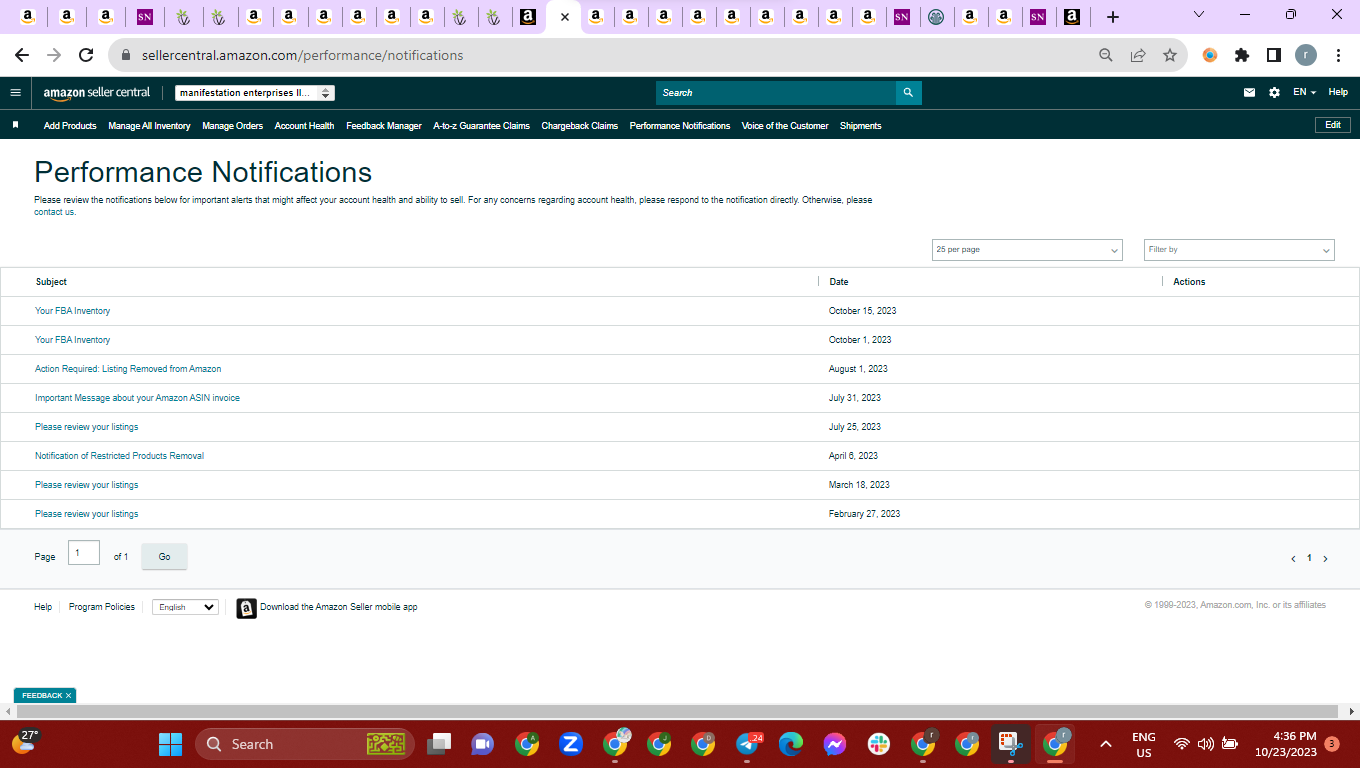The width and height of the screenshot is (1360, 768).
Task: Open the Chrome profile avatar
Action: [1306, 55]
